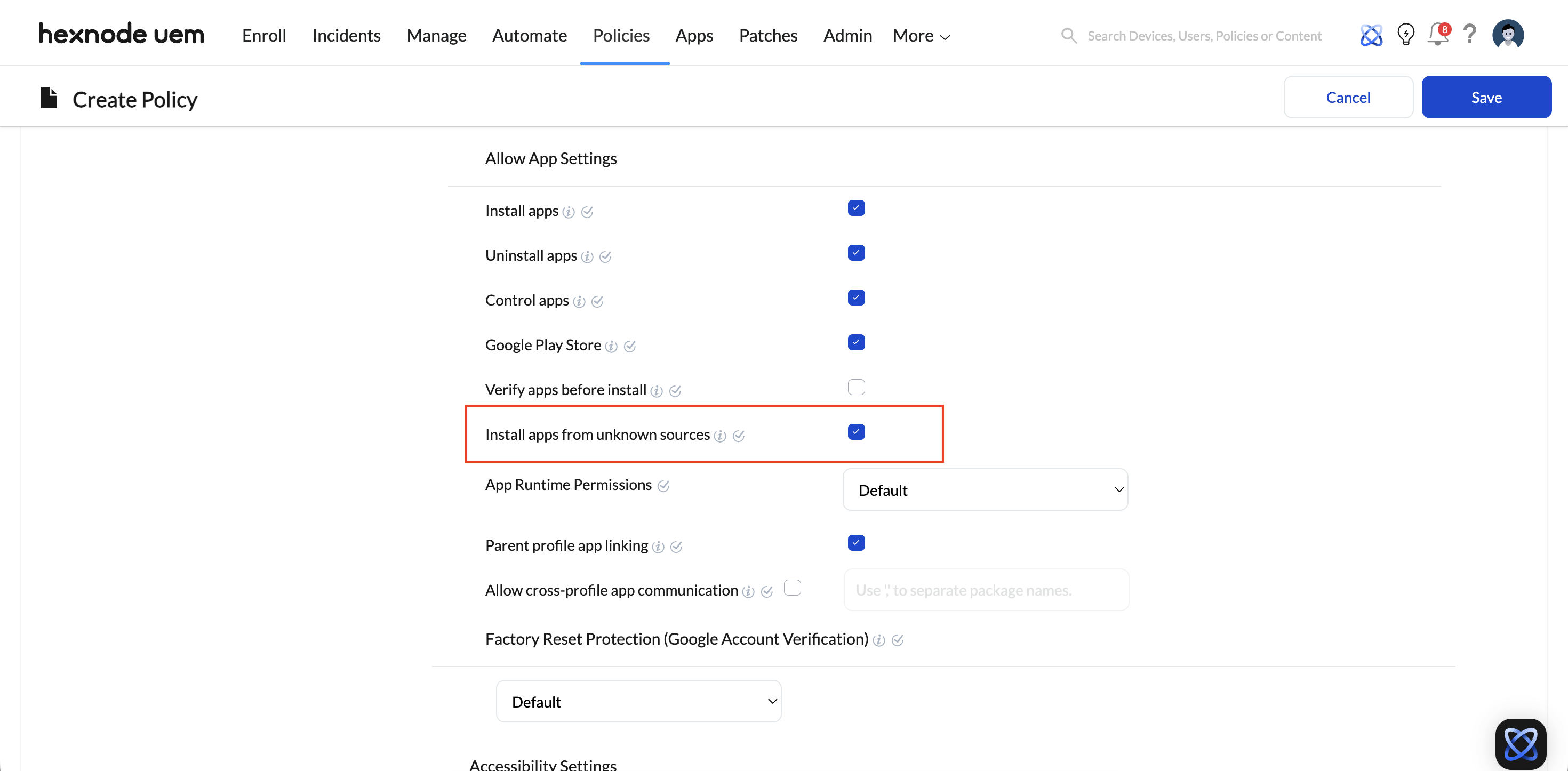This screenshot has height=771, width=1568.
Task: Click checkmark icon next to Factory Reset Protection
Action: point(897,640)
